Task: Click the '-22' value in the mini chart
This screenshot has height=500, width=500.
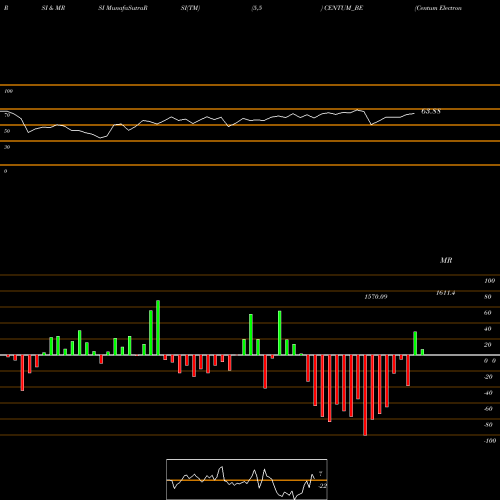Action: [322, 486]
